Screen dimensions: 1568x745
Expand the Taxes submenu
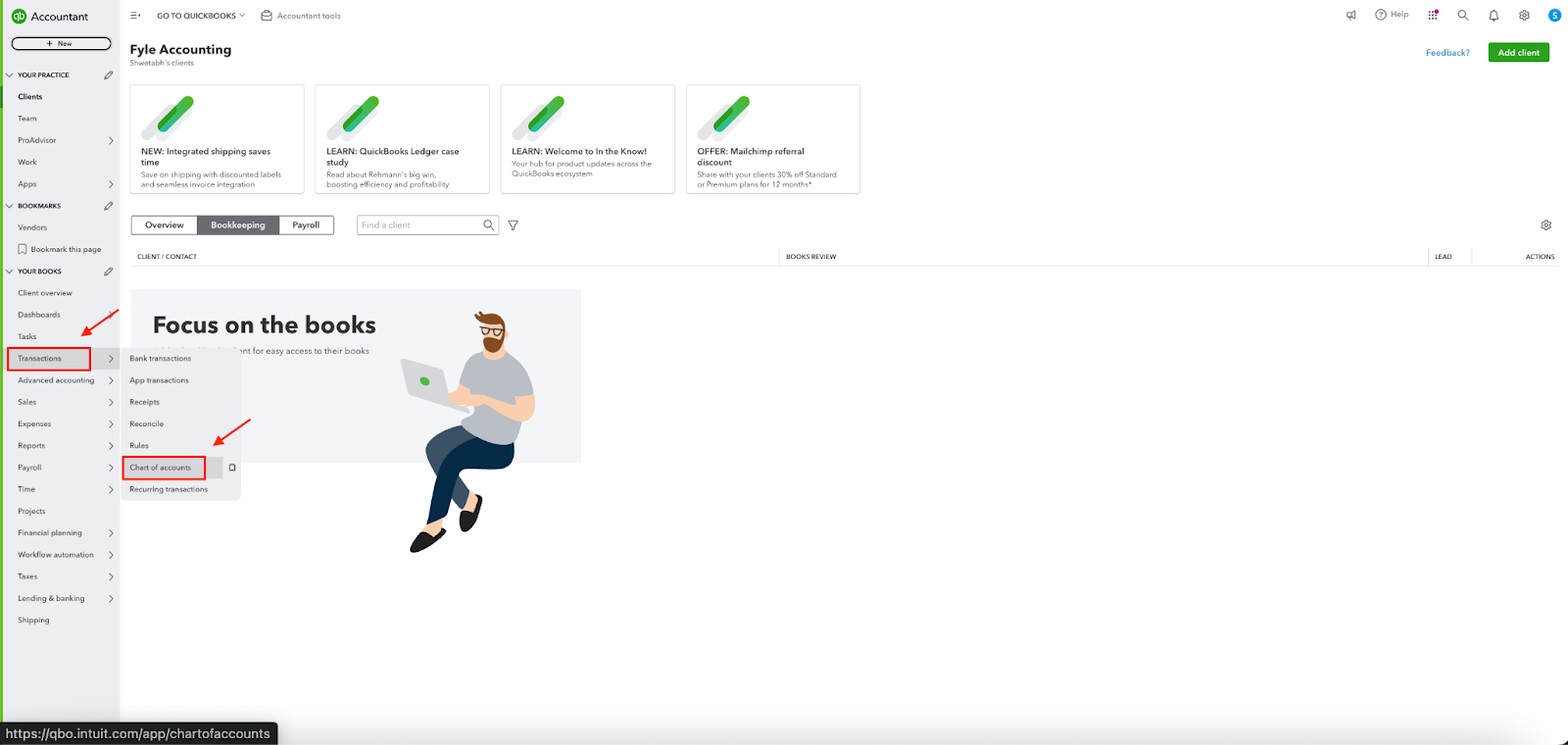coord(111,576)
